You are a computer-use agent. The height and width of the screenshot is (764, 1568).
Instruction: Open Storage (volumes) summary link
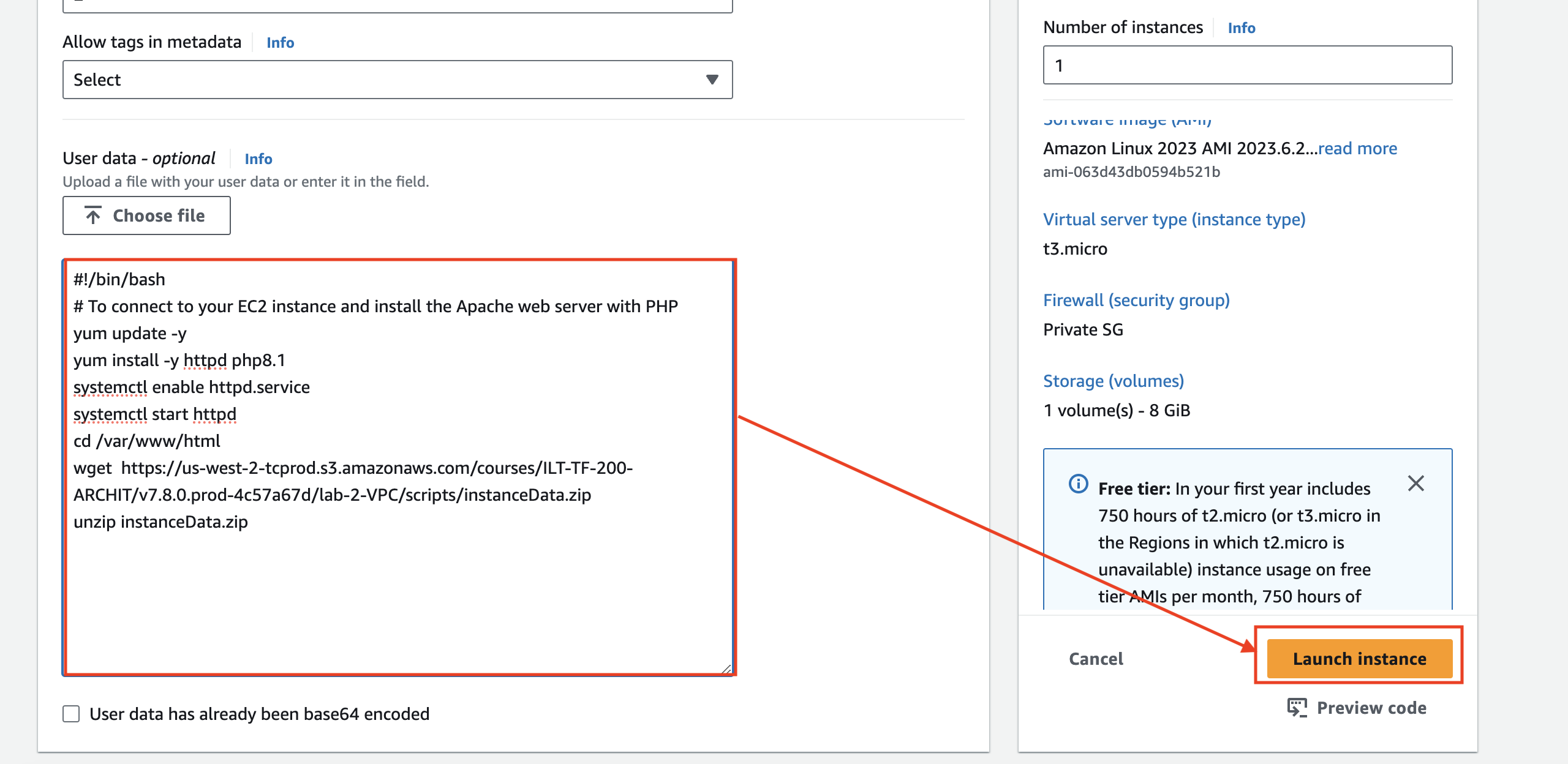(1113, 381)
